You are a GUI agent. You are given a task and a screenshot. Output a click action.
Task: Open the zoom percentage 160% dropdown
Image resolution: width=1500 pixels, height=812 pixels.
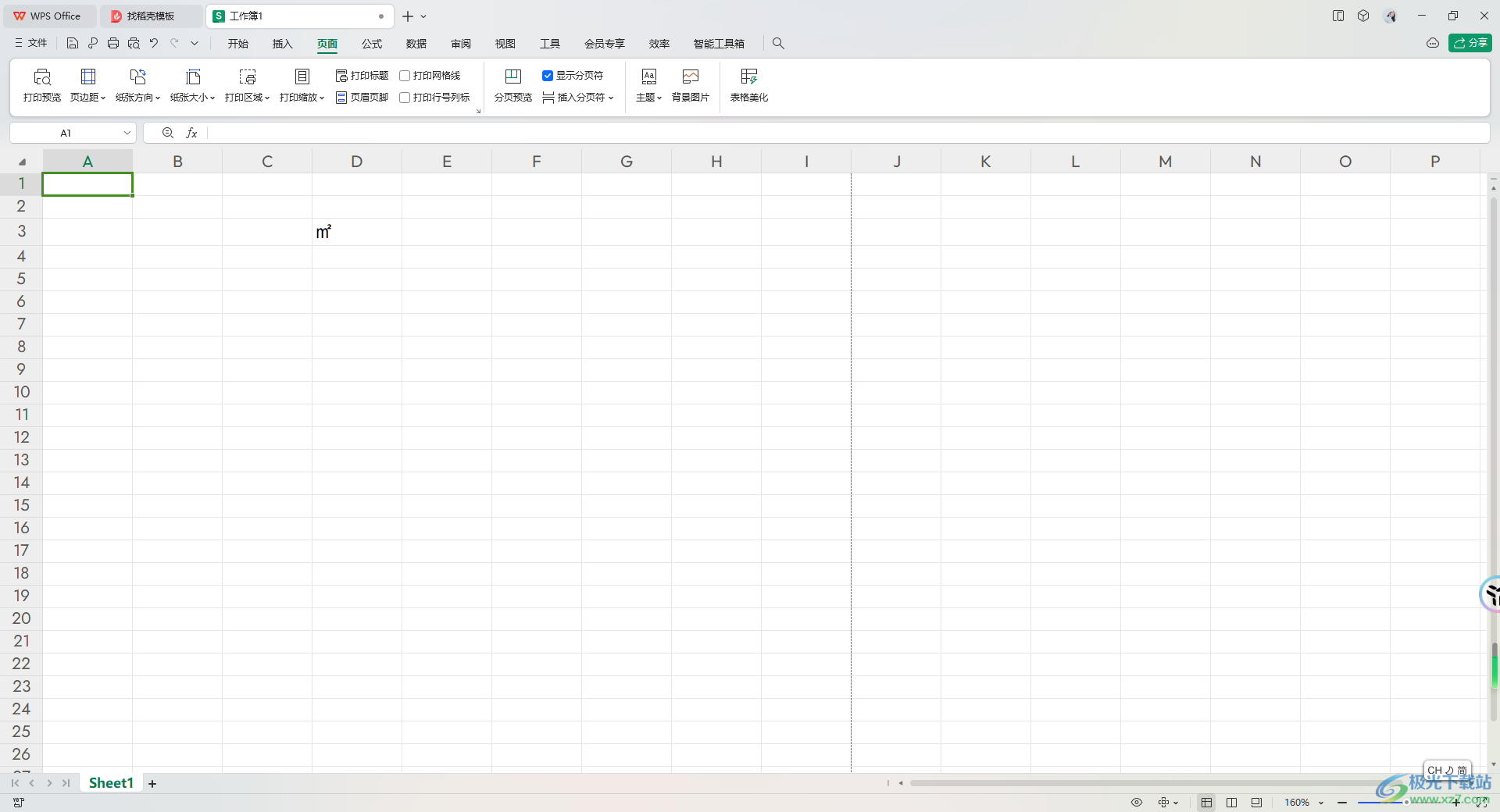coord(1321,803)
